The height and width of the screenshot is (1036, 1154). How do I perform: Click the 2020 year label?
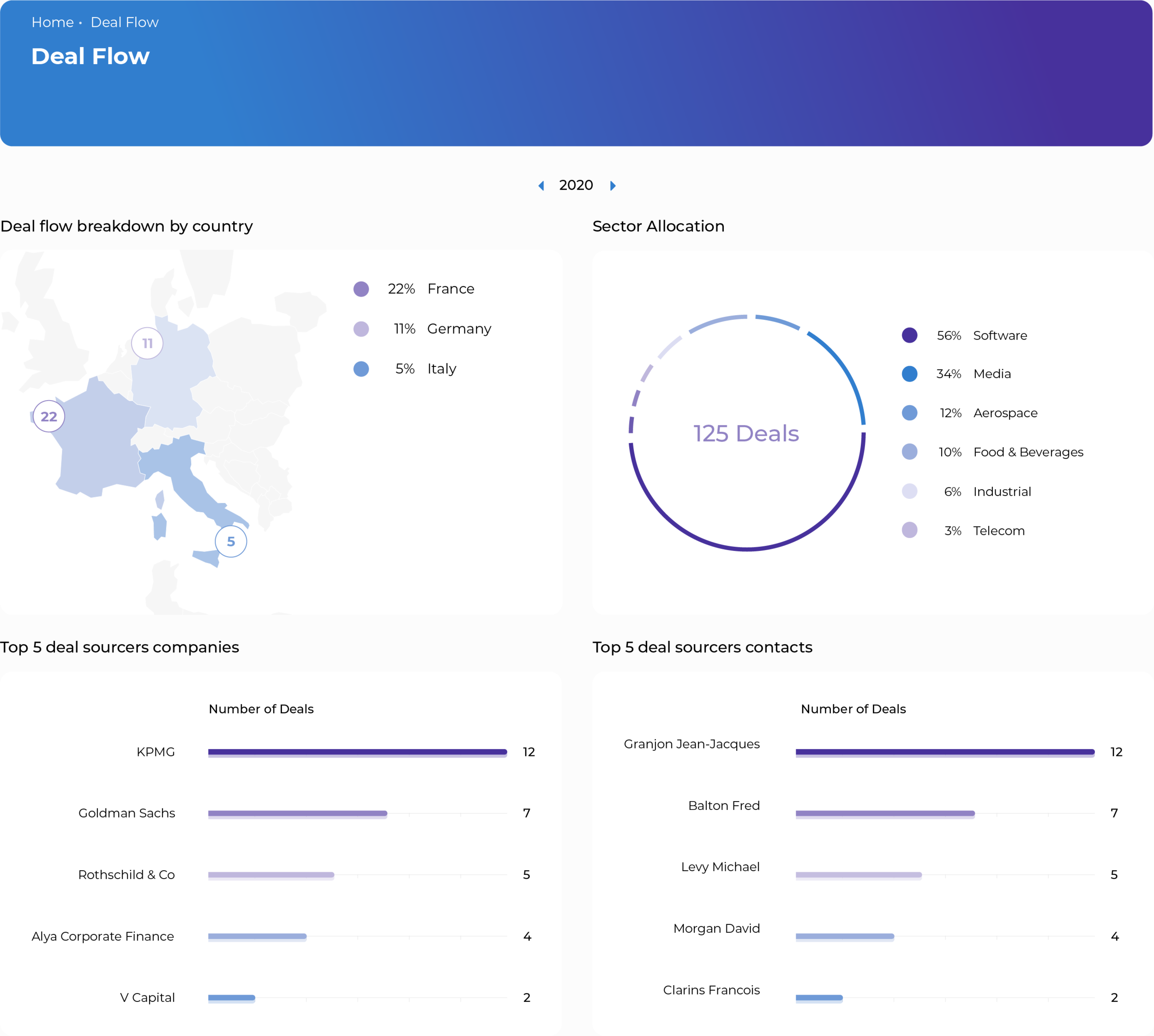[576, 185]
